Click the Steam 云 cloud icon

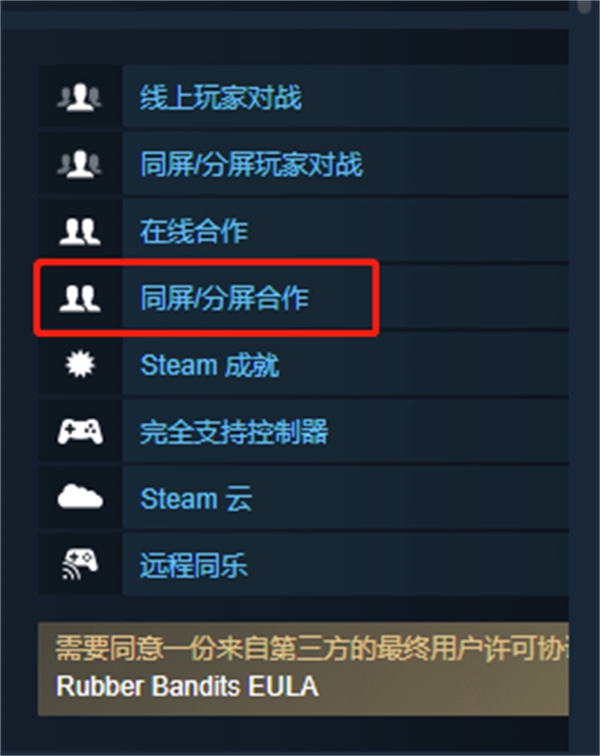[x=80, y=498]
